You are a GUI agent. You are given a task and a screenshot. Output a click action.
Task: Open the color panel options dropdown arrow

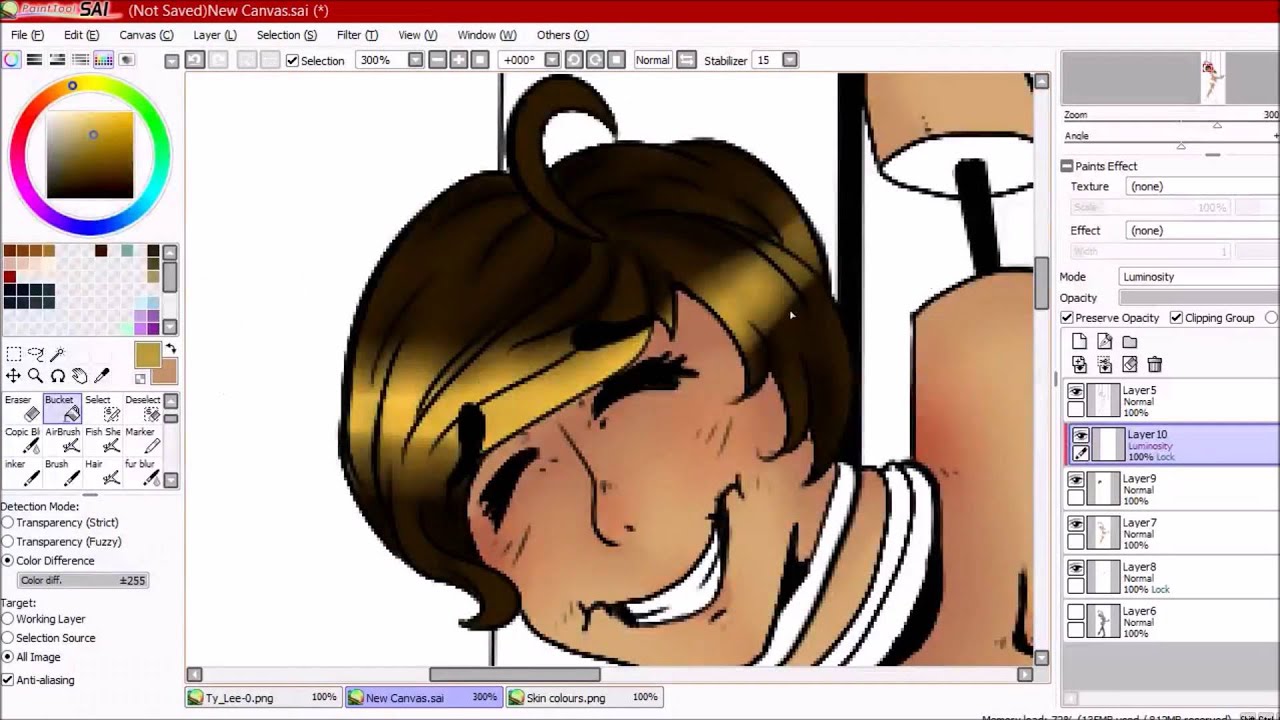tap(171, 61)
